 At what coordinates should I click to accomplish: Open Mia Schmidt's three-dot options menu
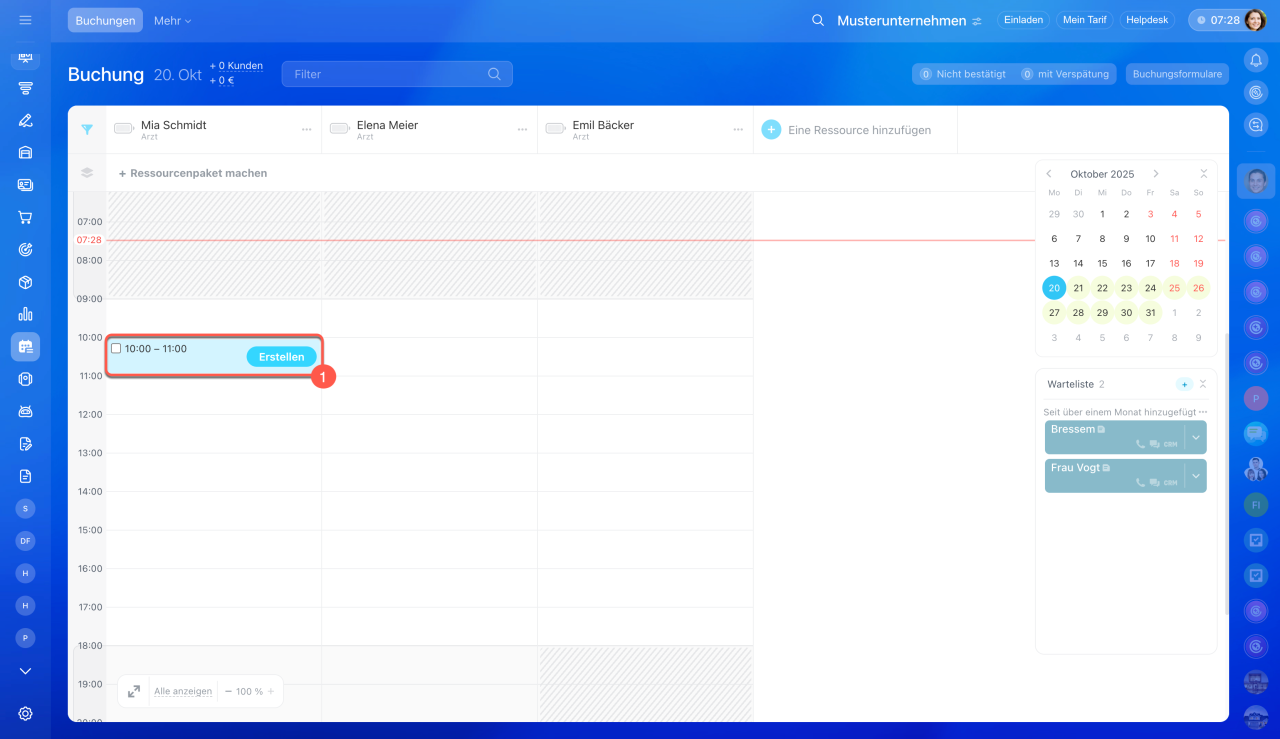[x=307, y=130]
